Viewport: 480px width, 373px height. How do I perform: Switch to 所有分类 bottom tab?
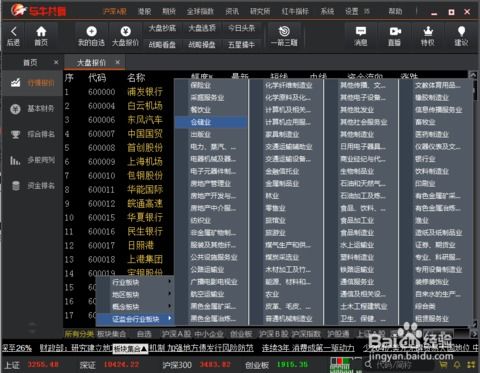tap(79, 334)
